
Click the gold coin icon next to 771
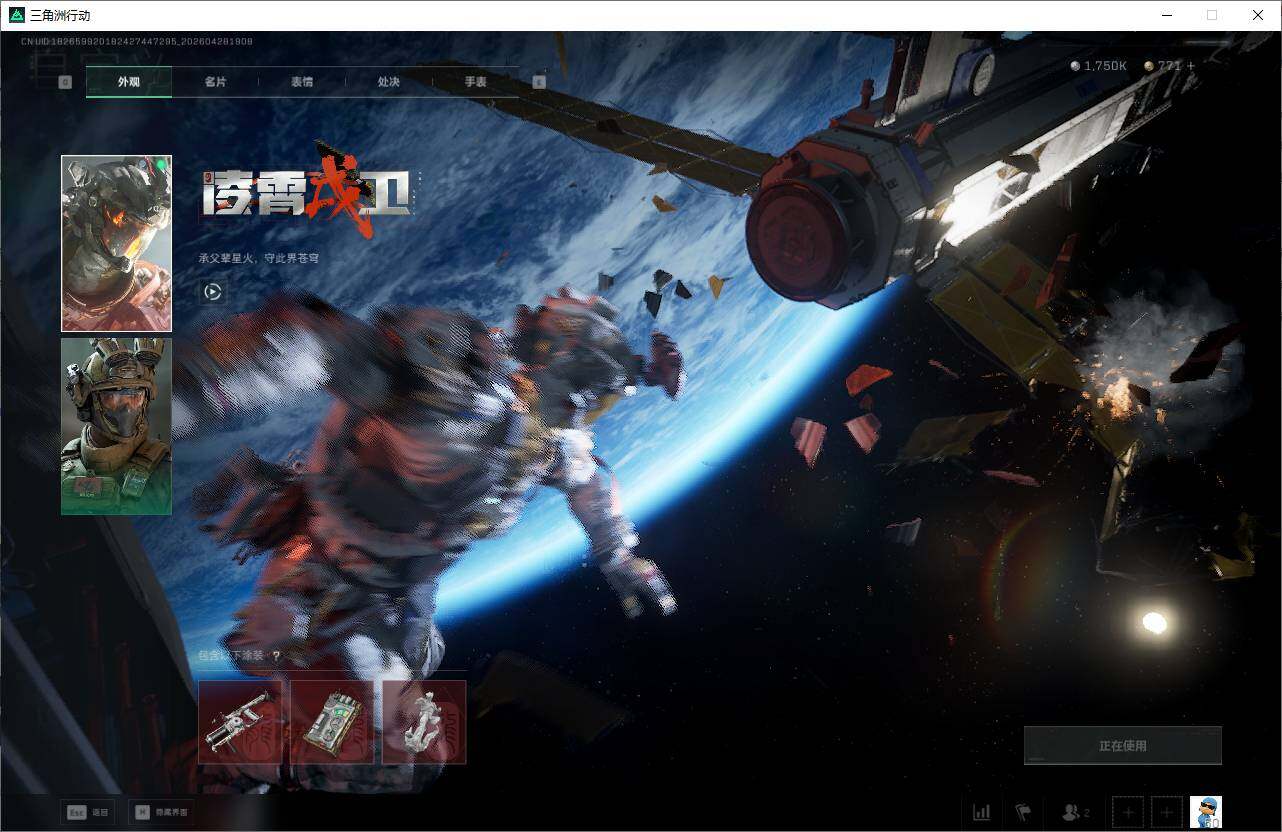[1148, 66]
